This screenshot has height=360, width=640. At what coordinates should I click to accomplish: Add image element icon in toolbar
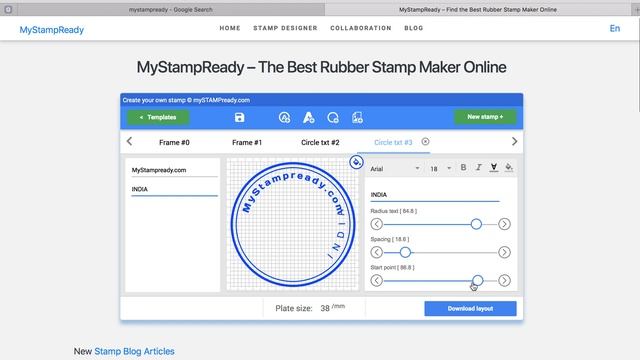[x=357, y=118]
